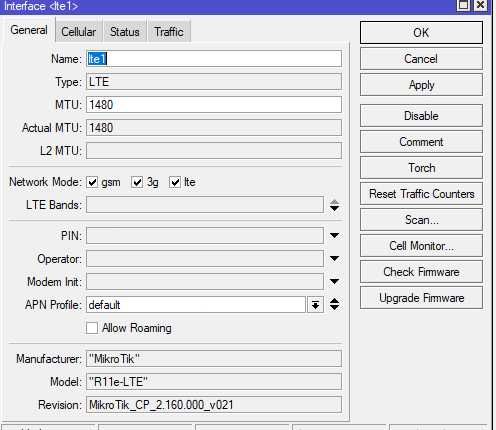This screenshot has height=430, width=496.
Task: Click the L2 MTU field
Action: tap(214, 151)
